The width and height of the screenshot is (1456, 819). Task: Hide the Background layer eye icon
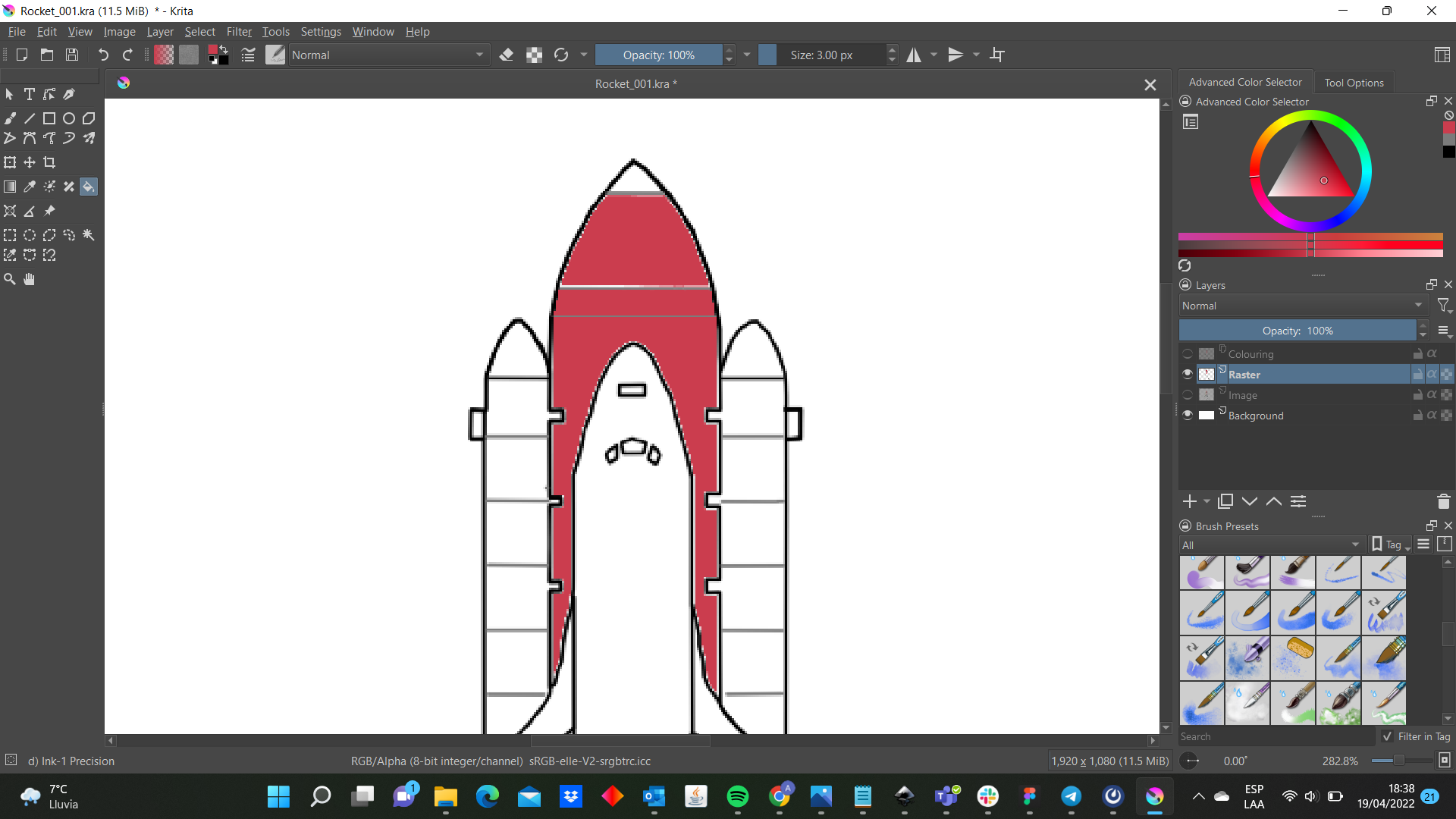pyautogui.click(x=1188, y=415)
